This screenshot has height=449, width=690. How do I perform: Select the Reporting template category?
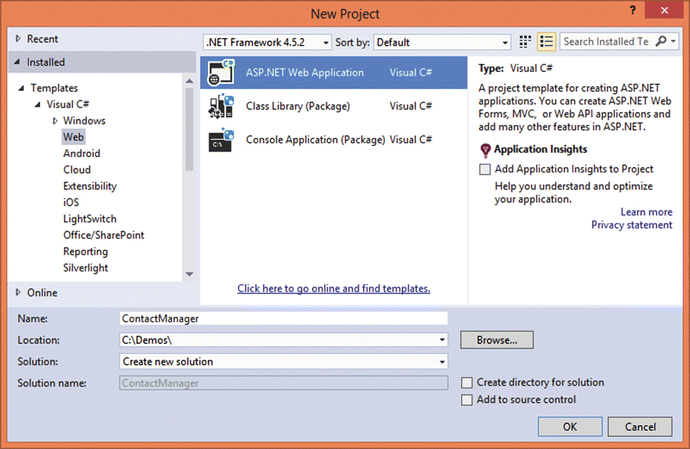(x=85, y=251)
